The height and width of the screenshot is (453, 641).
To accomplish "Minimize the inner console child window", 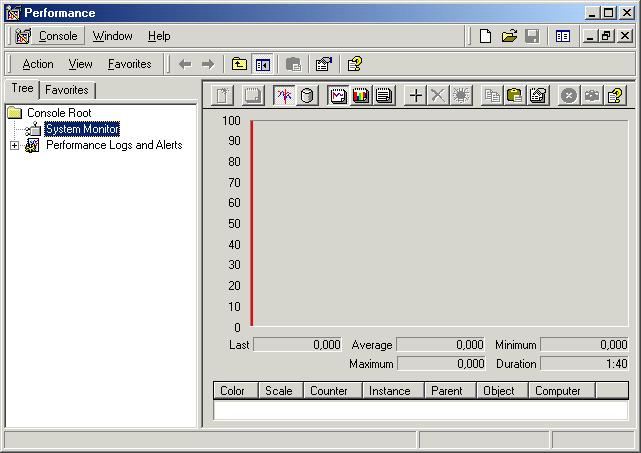I will pyautogui.click(x=590, y=36).
